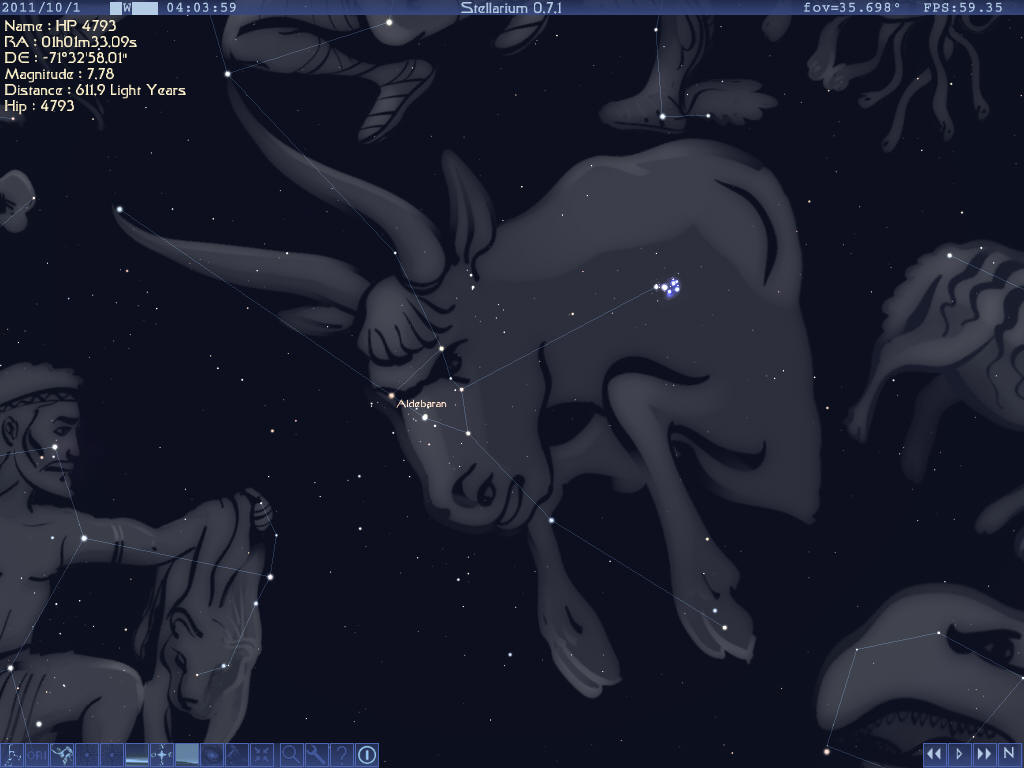Click the Distance : 611.9 Light Years line
This screenshot has height=768, width=1024.
95,90
